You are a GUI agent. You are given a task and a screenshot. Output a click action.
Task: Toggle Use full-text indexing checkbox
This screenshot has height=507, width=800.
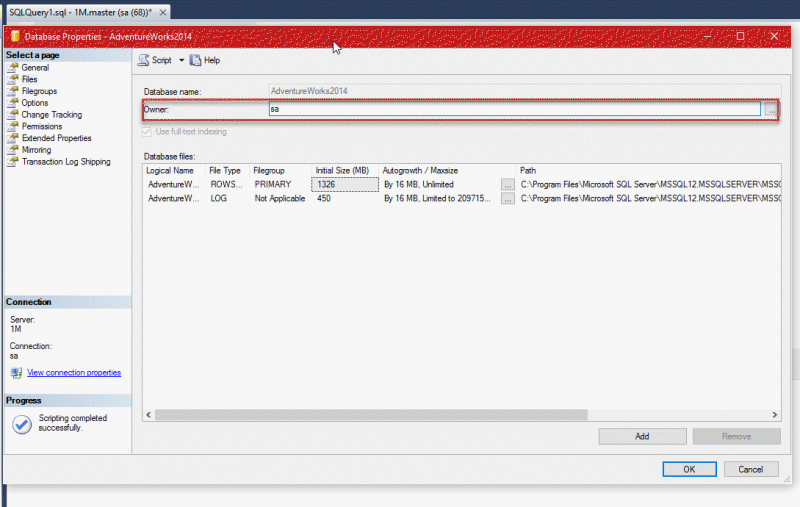[147, 132]
